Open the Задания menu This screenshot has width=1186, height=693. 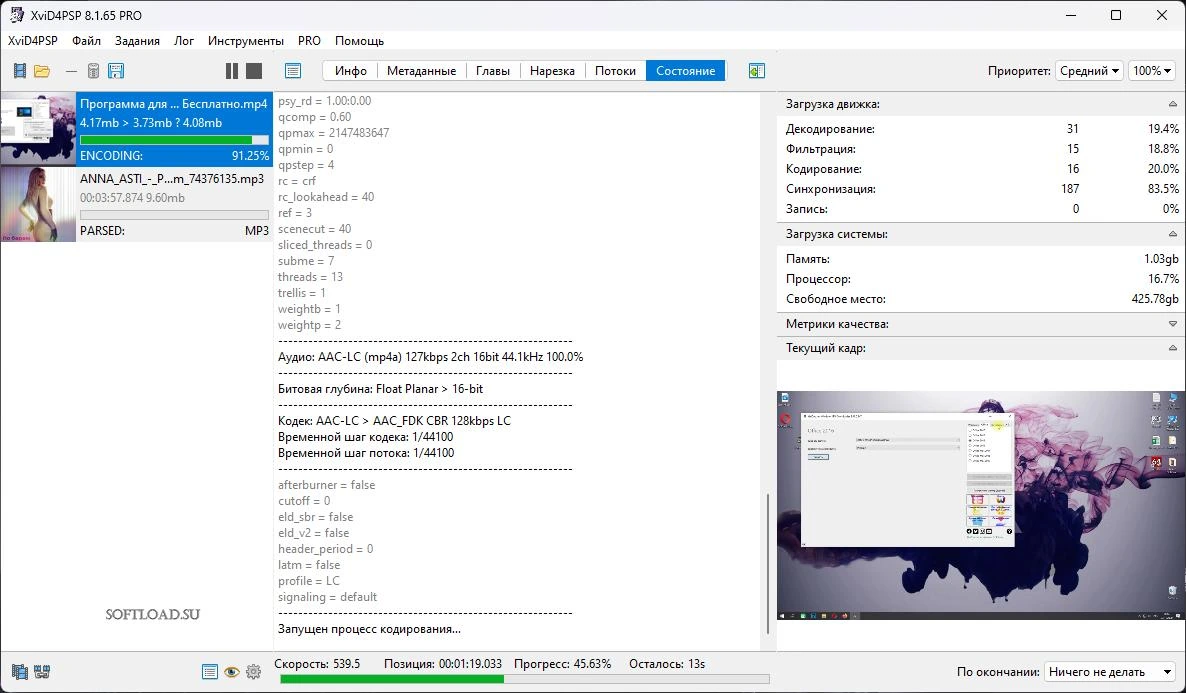click(137, 41)
